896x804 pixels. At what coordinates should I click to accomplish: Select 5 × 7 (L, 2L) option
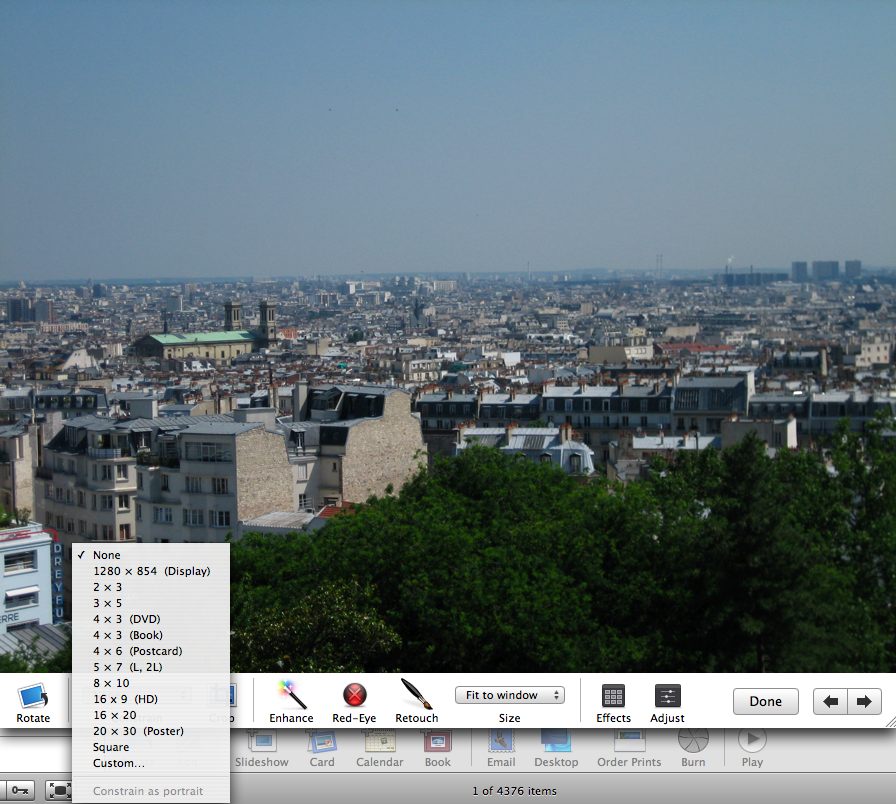(x=151, y=667)
